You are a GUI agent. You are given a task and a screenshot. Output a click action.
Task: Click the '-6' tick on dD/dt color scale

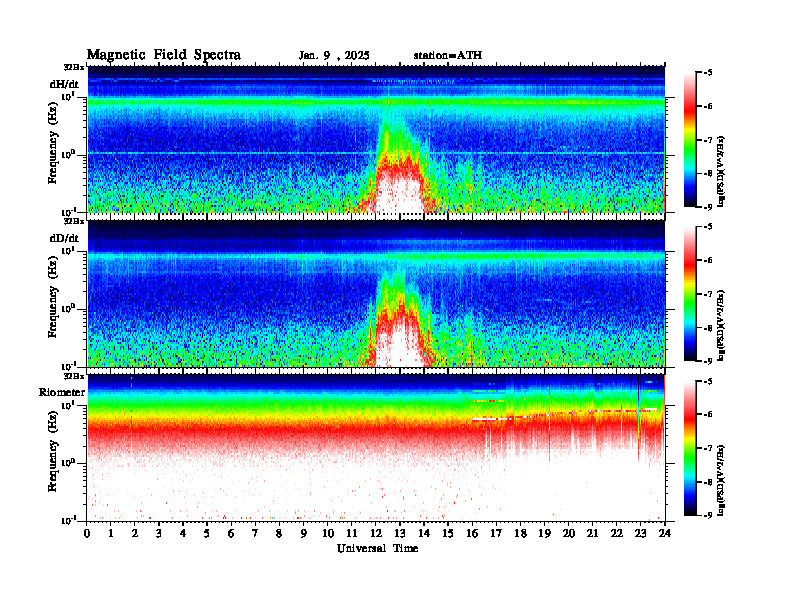coord(708,260)
